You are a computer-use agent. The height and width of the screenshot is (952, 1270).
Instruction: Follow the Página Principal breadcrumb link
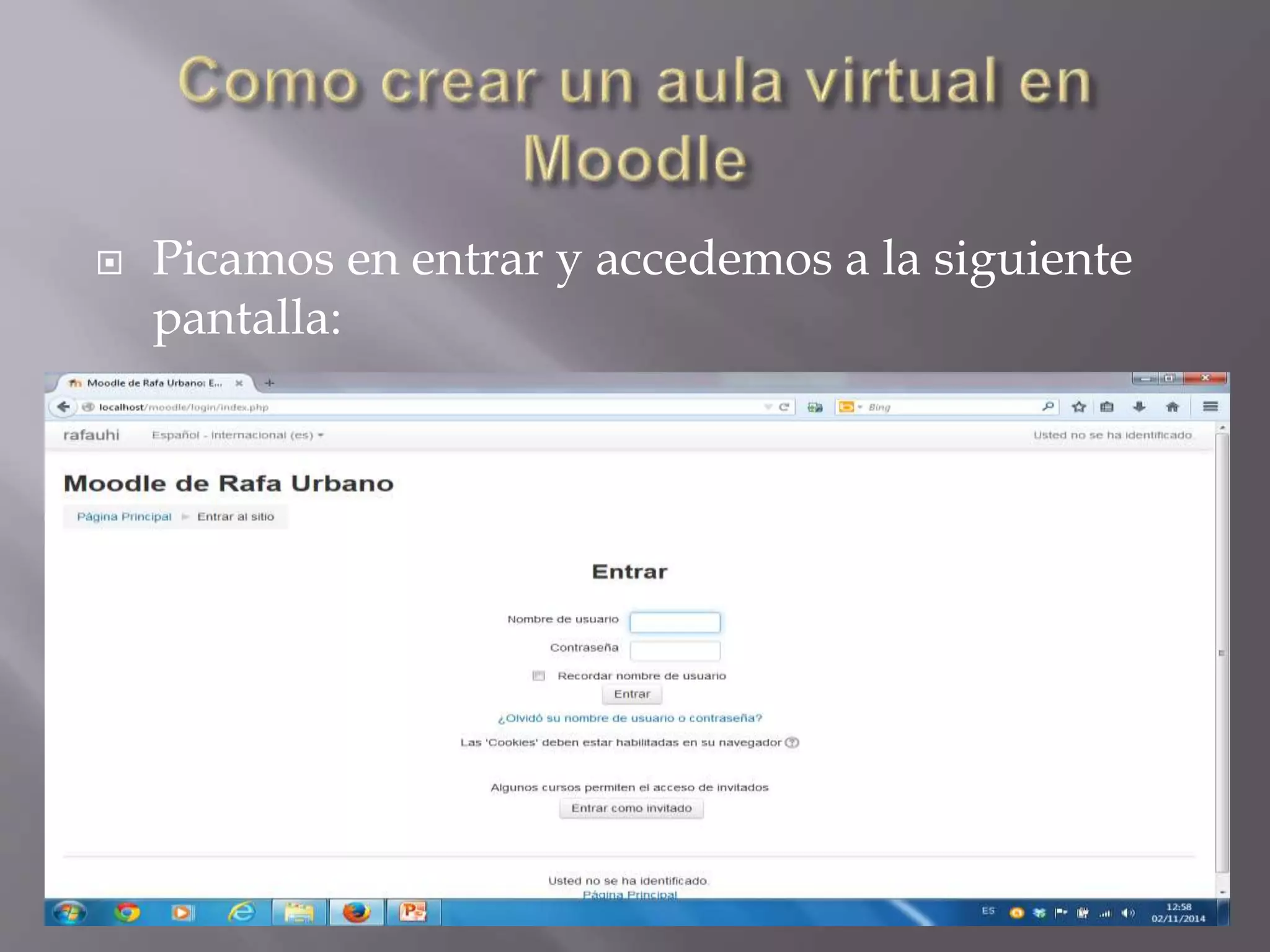pyautogui.click(x=124, y=516)
